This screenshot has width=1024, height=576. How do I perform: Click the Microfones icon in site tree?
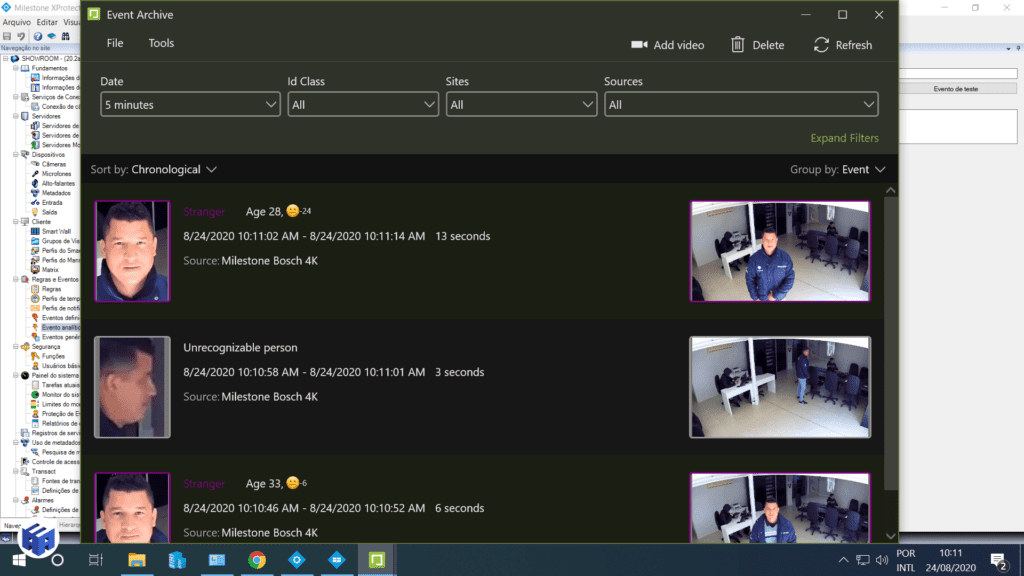click(x=35, y=174)
